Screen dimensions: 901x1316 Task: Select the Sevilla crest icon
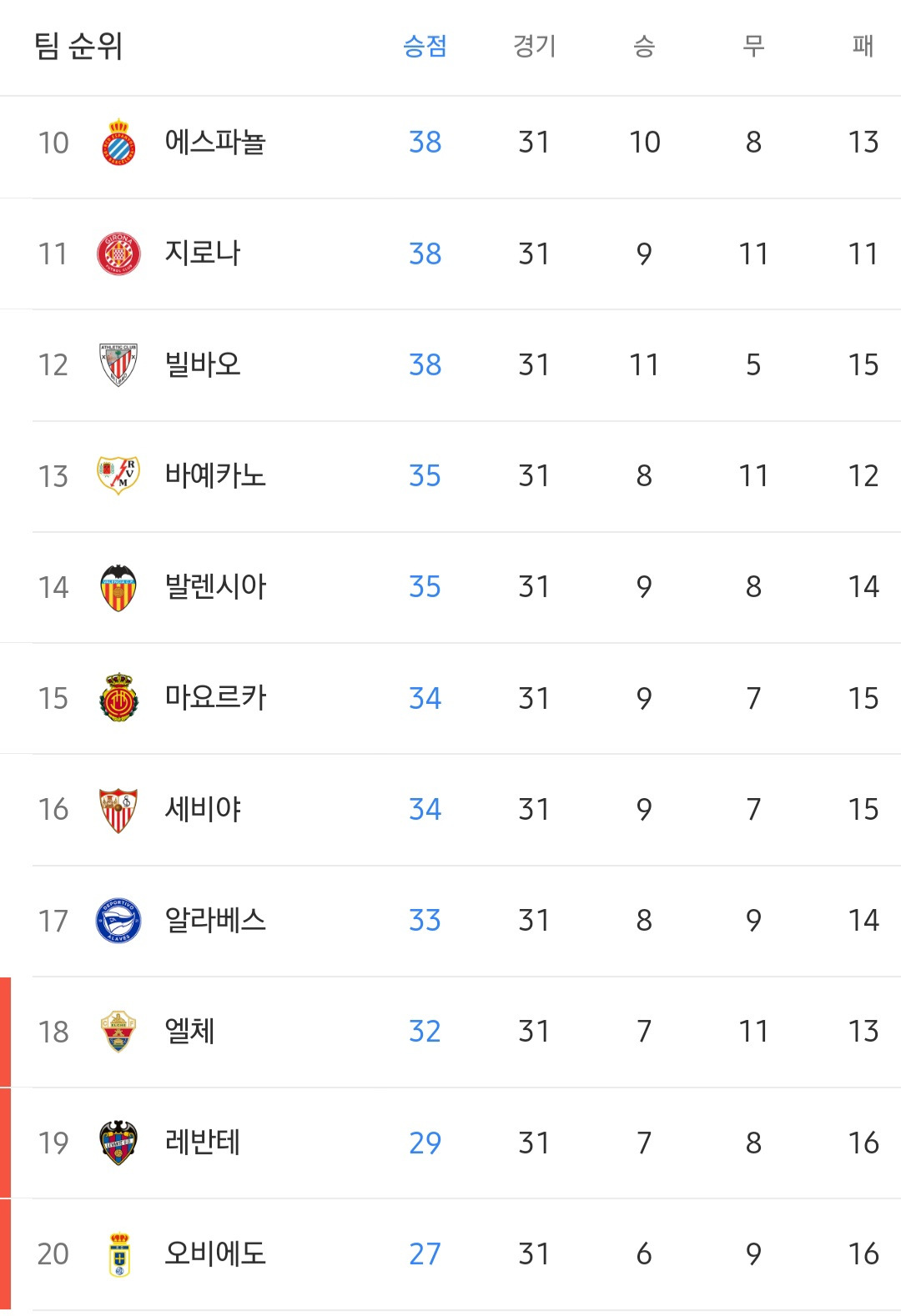pos(118,810)
